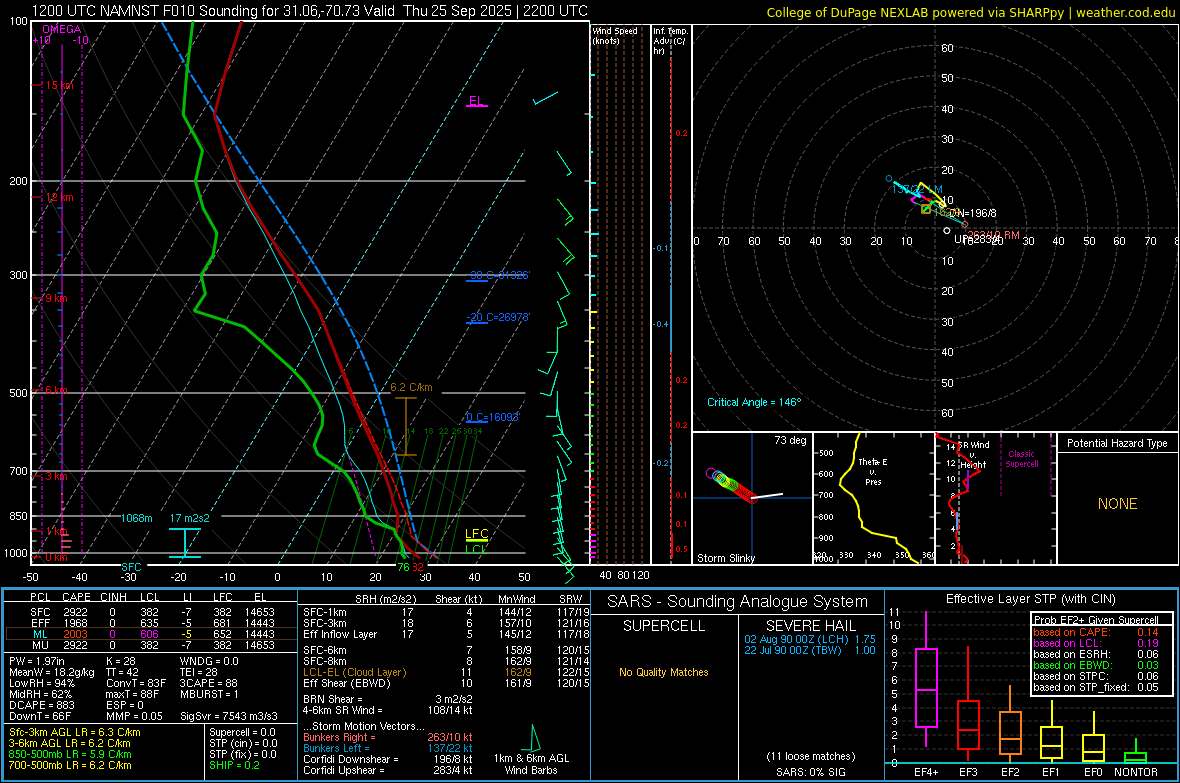Viewport: 1180px width, 783px height.
Task: Click the 1068m inflow layer label
Action: coord(137,518)
